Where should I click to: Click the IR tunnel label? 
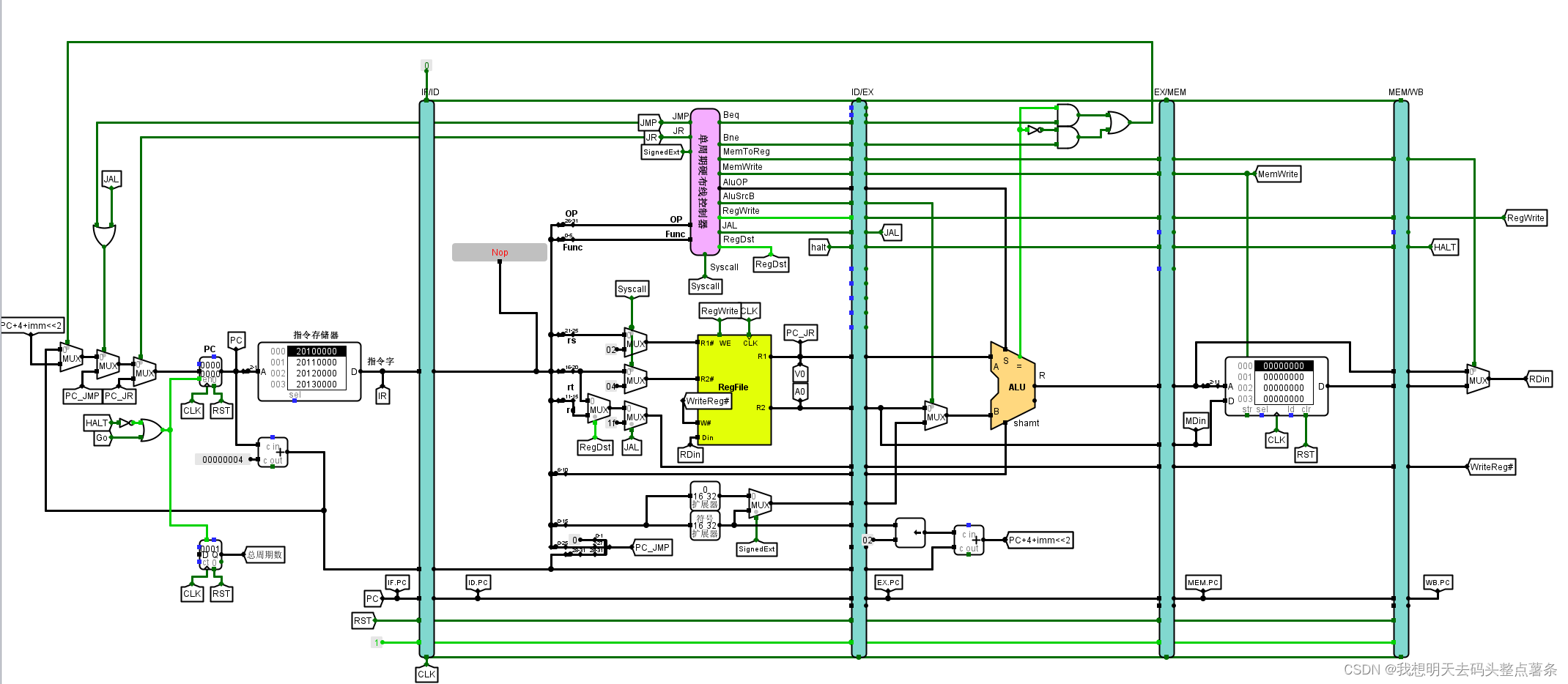(x=382, y=396)
